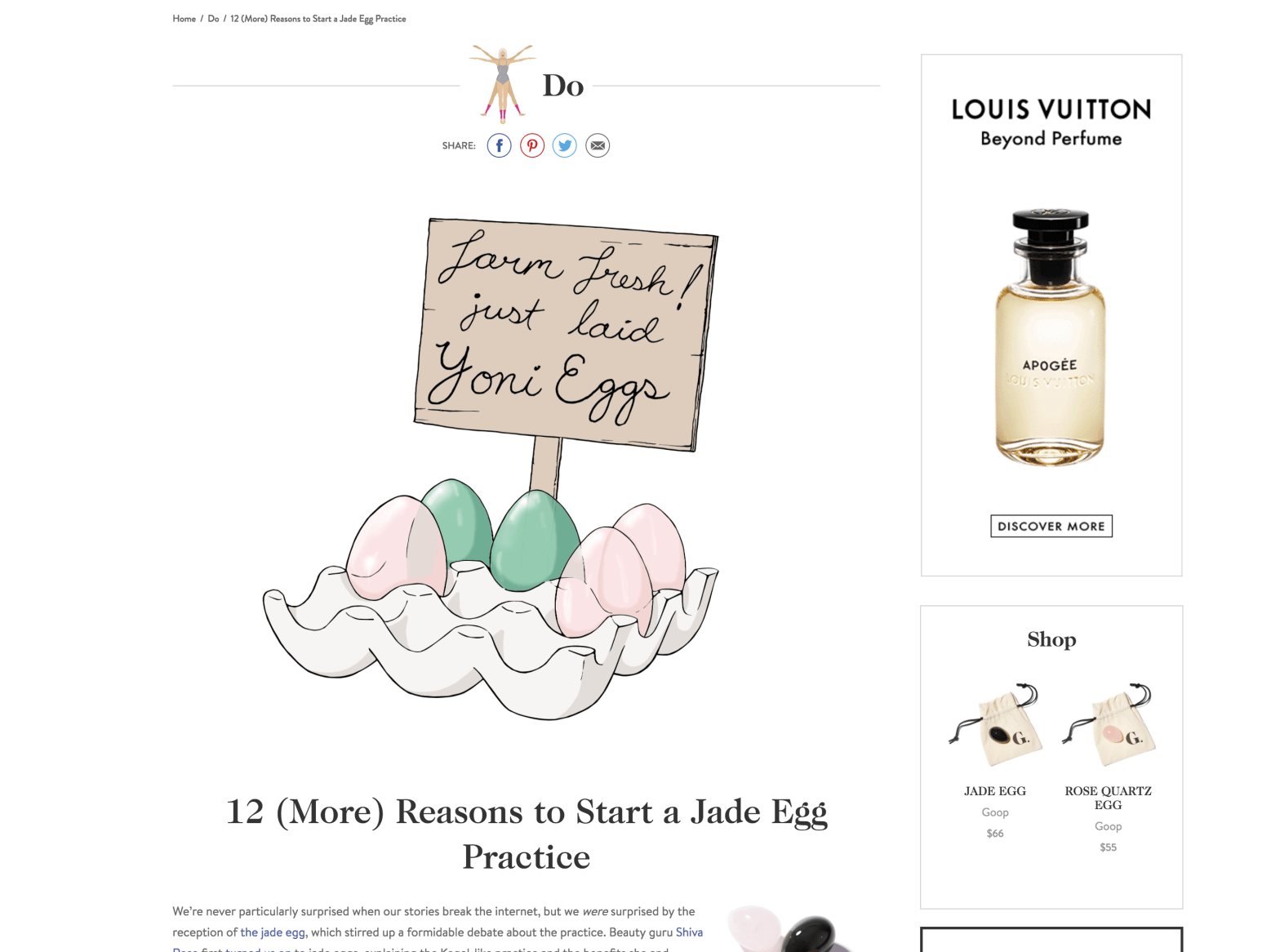The image size is (1280, 952).
Task: View the Jade Egg product image
Action: click(x=995, y=725)
